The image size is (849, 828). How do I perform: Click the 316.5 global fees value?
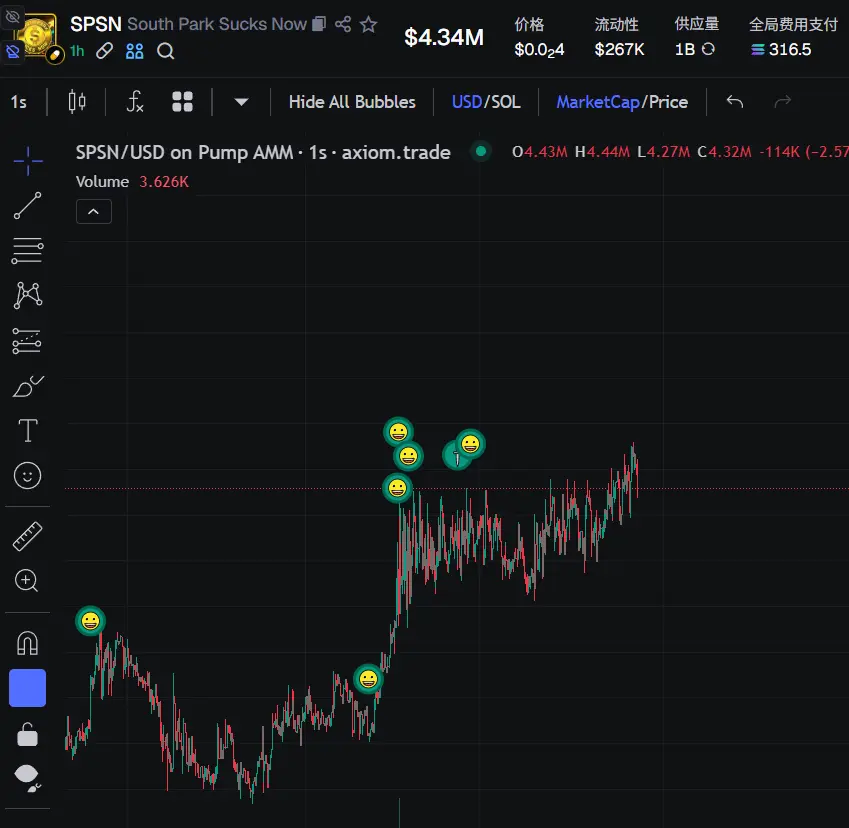point(790,50)
